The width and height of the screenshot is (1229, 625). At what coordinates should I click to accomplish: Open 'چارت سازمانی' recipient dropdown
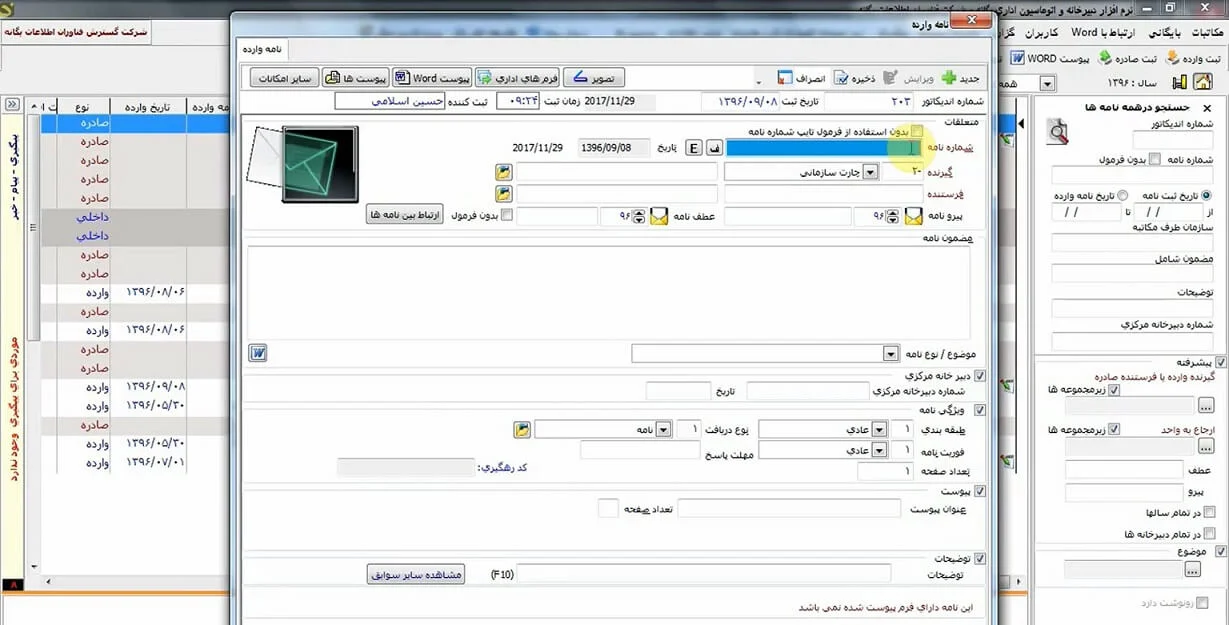870,172
